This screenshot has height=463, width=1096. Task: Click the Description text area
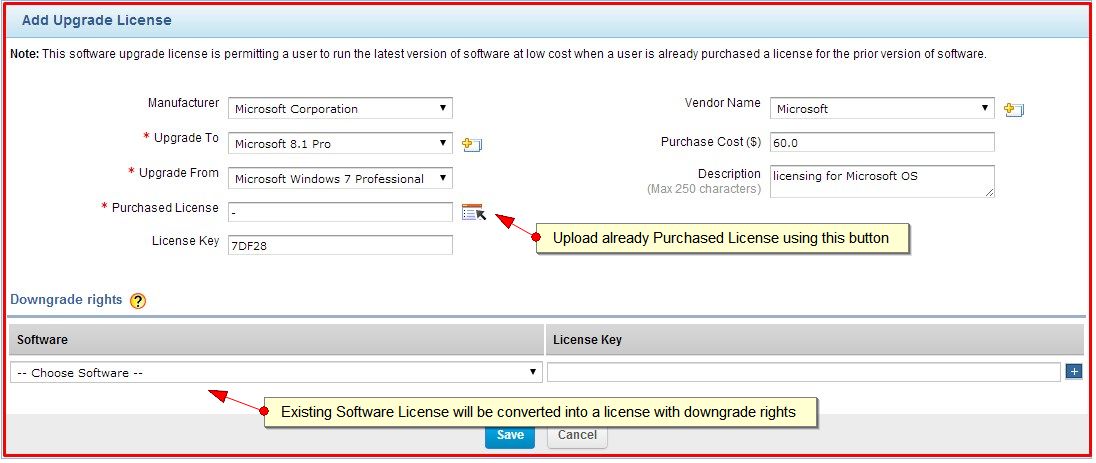882,181
